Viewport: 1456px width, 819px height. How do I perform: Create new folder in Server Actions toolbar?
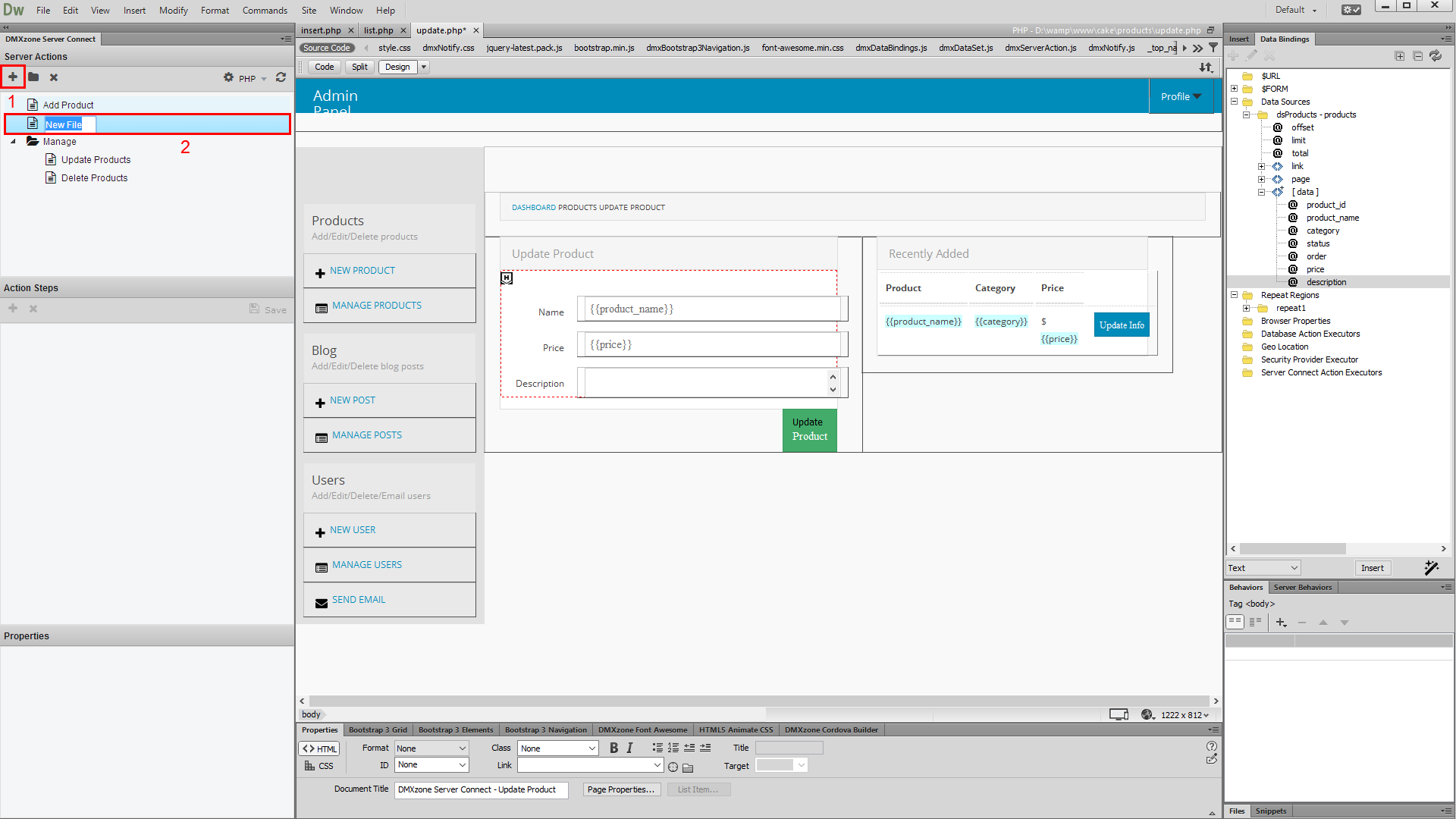tap(33, 77)
